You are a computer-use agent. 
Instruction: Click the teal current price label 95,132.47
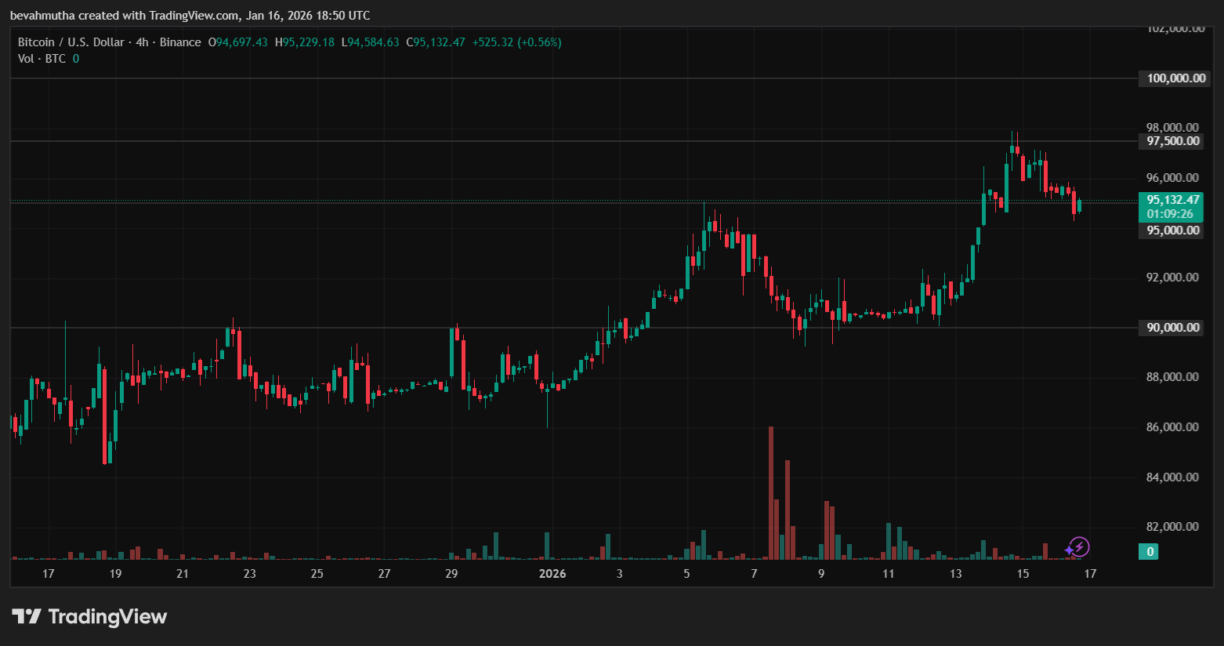(x=1171, y=199)
